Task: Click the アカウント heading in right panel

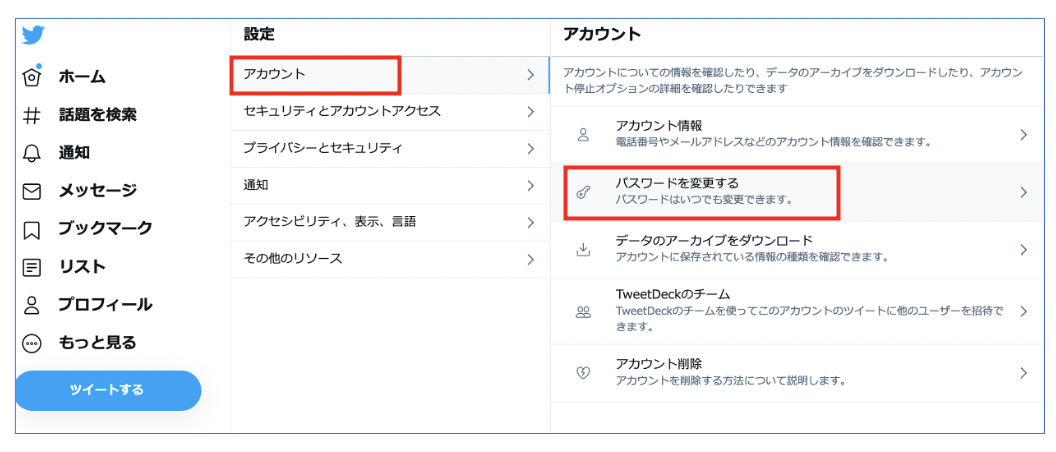Action: point(602,34)
